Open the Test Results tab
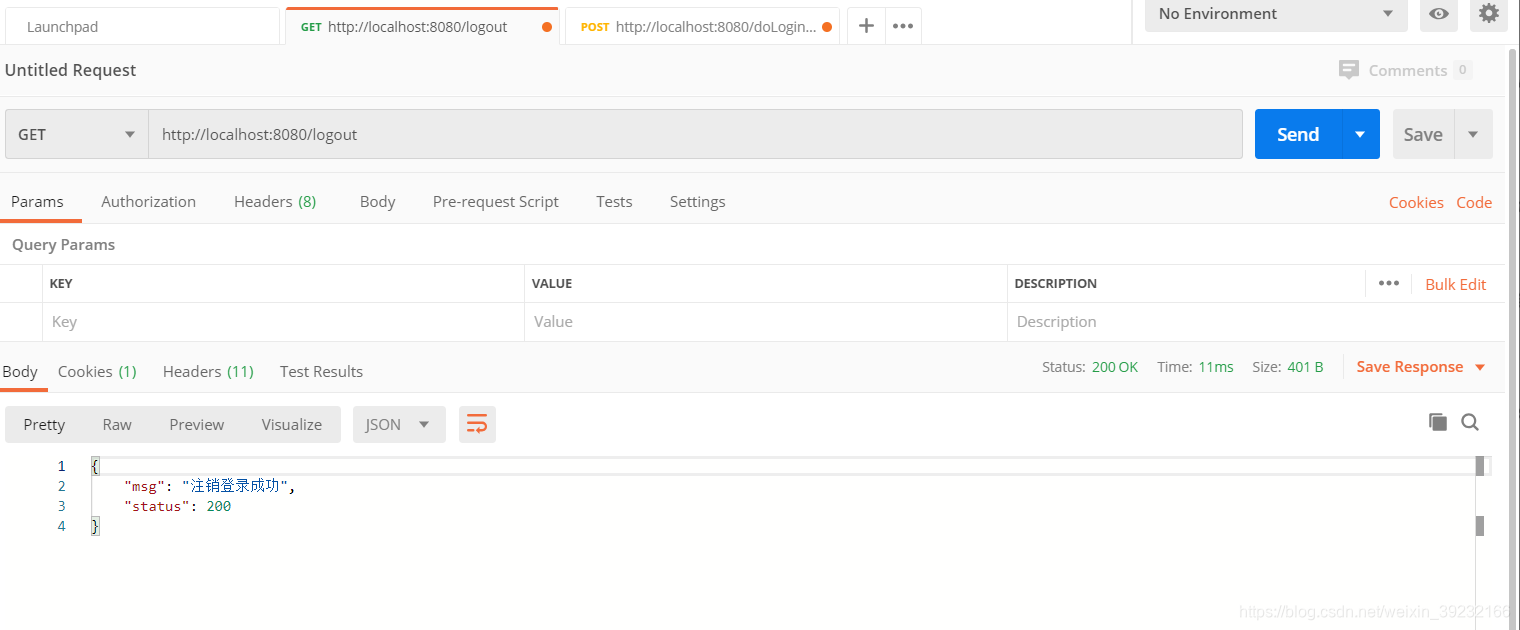 pyautogui.click(x=321, y=371)
